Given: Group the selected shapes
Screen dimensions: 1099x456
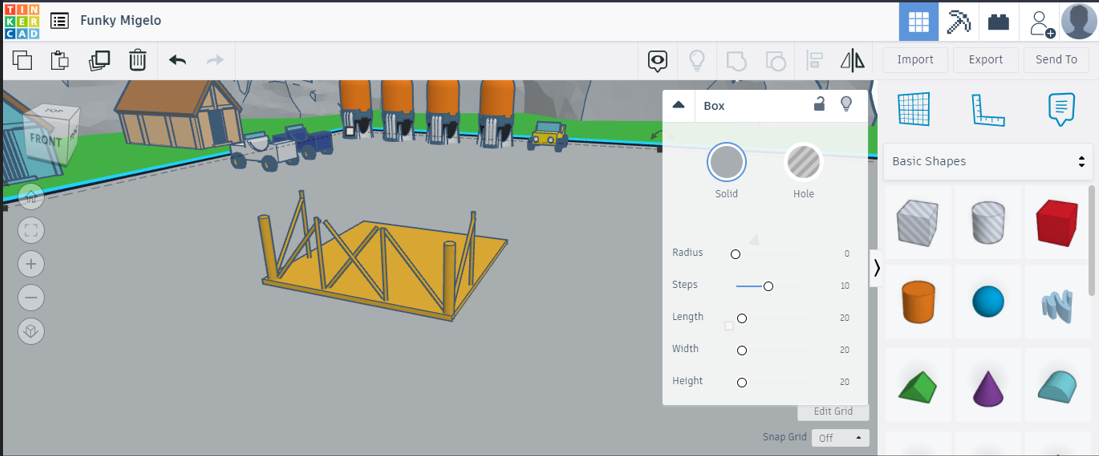Looking at the screenshot, I should click(x=735, y=61).
